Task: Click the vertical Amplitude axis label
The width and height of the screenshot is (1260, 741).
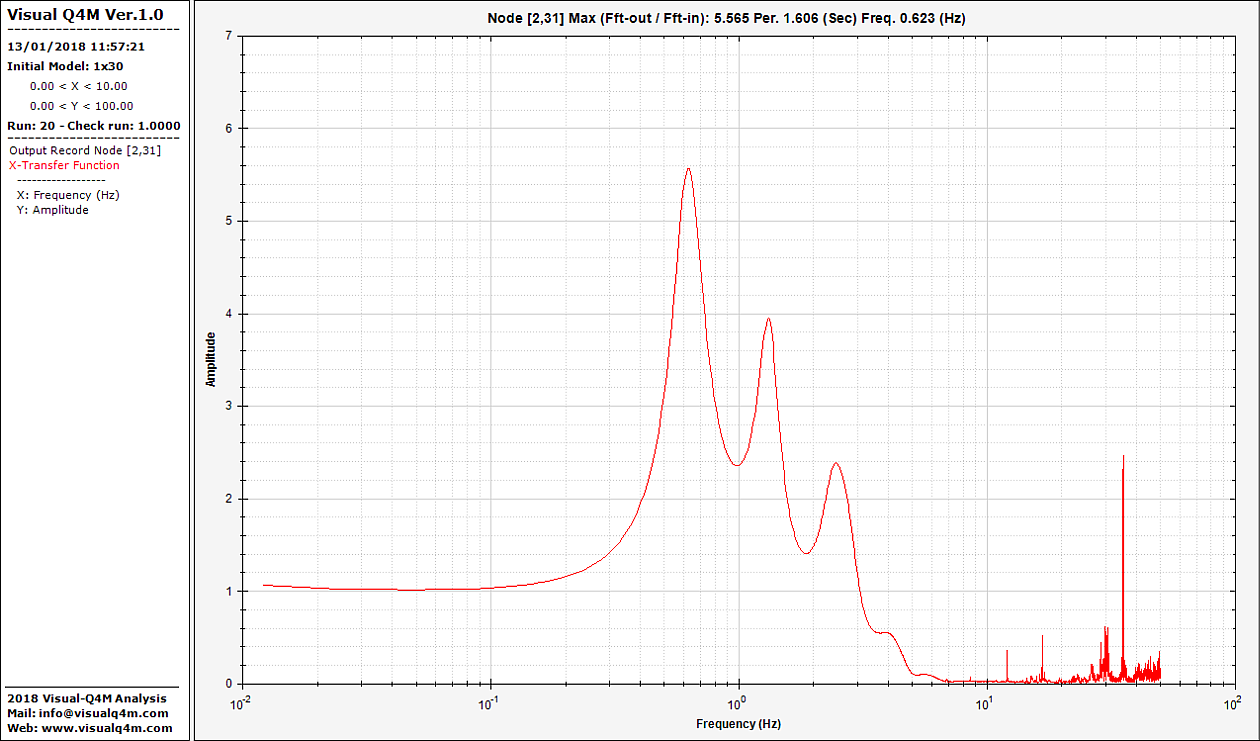Action: [211, 360]
